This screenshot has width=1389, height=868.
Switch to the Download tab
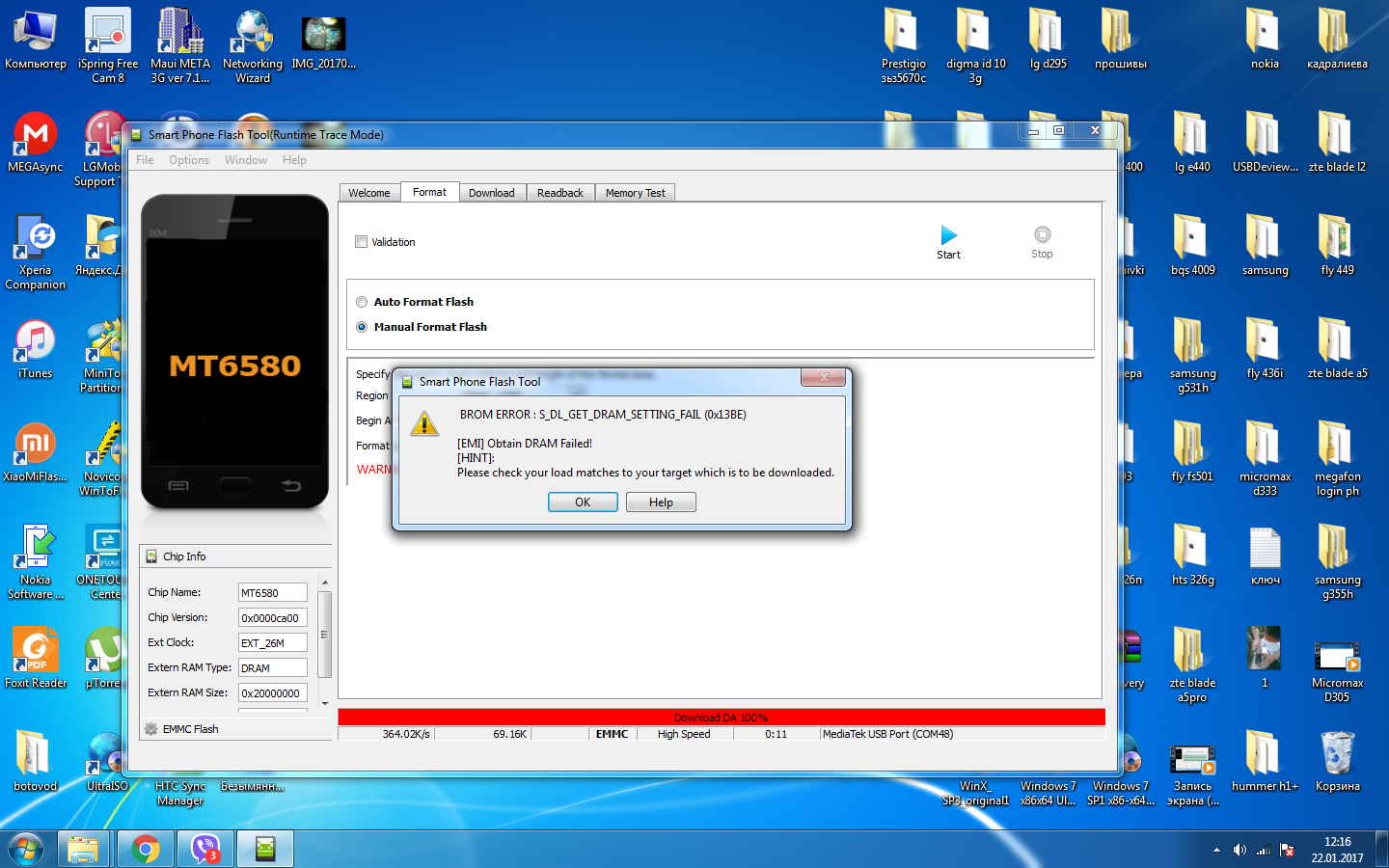point(491,193)
